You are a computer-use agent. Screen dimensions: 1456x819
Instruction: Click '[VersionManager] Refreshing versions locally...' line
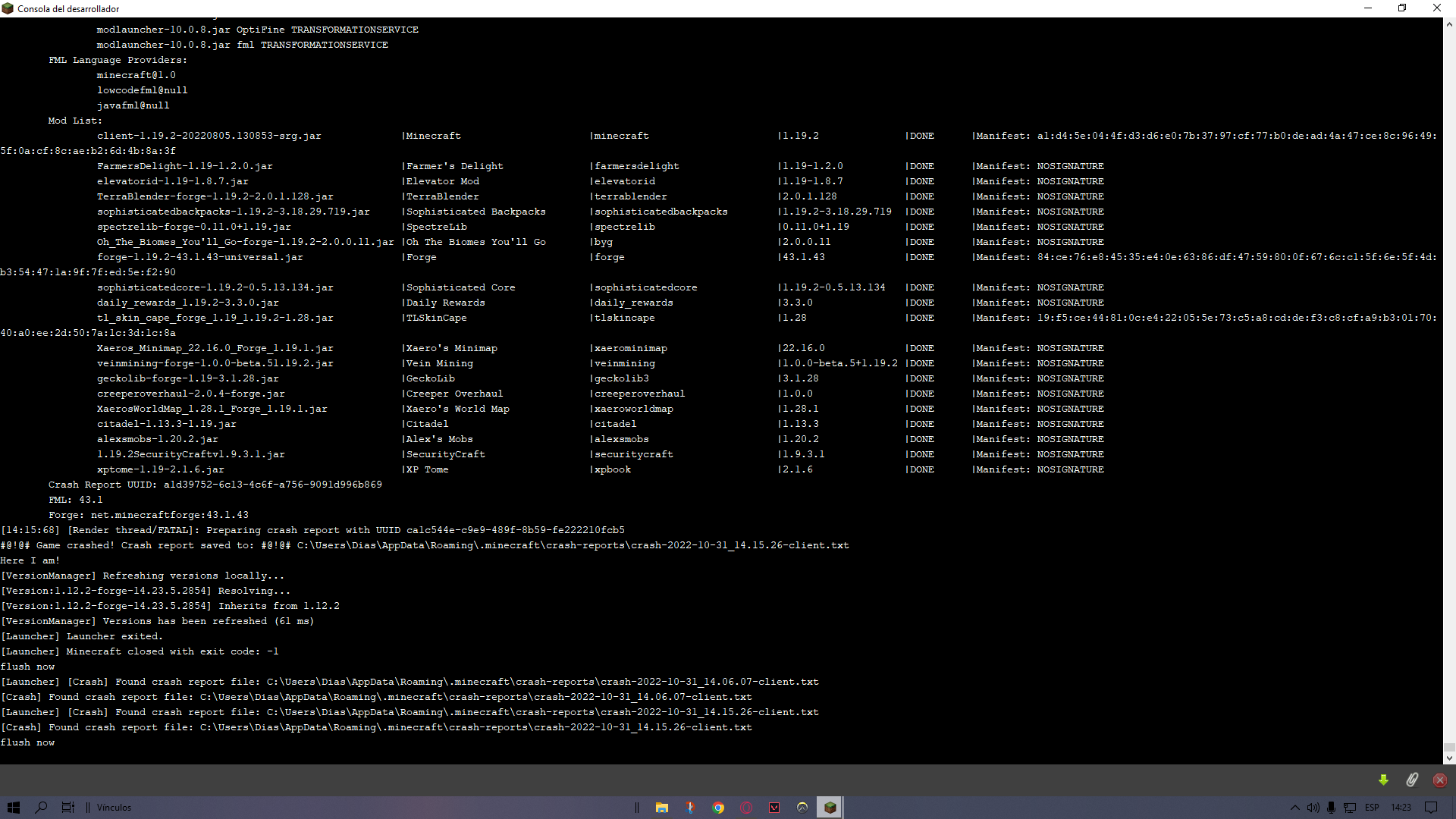pos(143,576)
